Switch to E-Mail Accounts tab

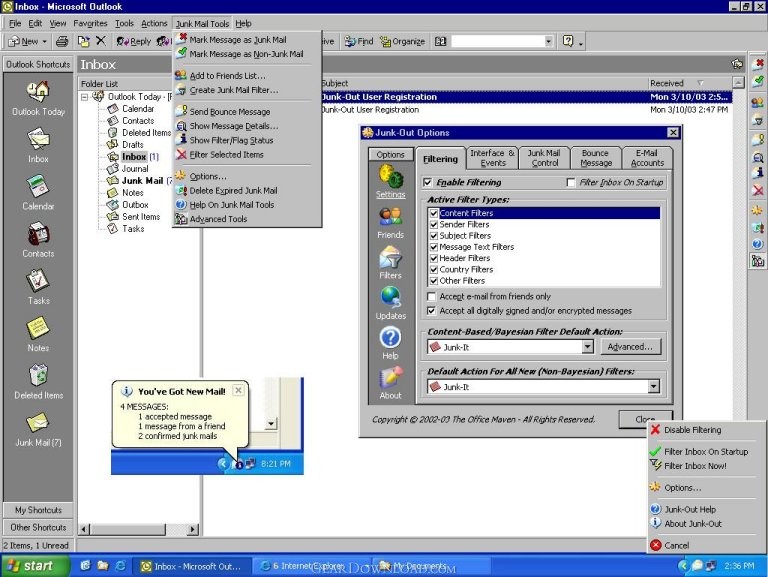(x=647, y=158)
